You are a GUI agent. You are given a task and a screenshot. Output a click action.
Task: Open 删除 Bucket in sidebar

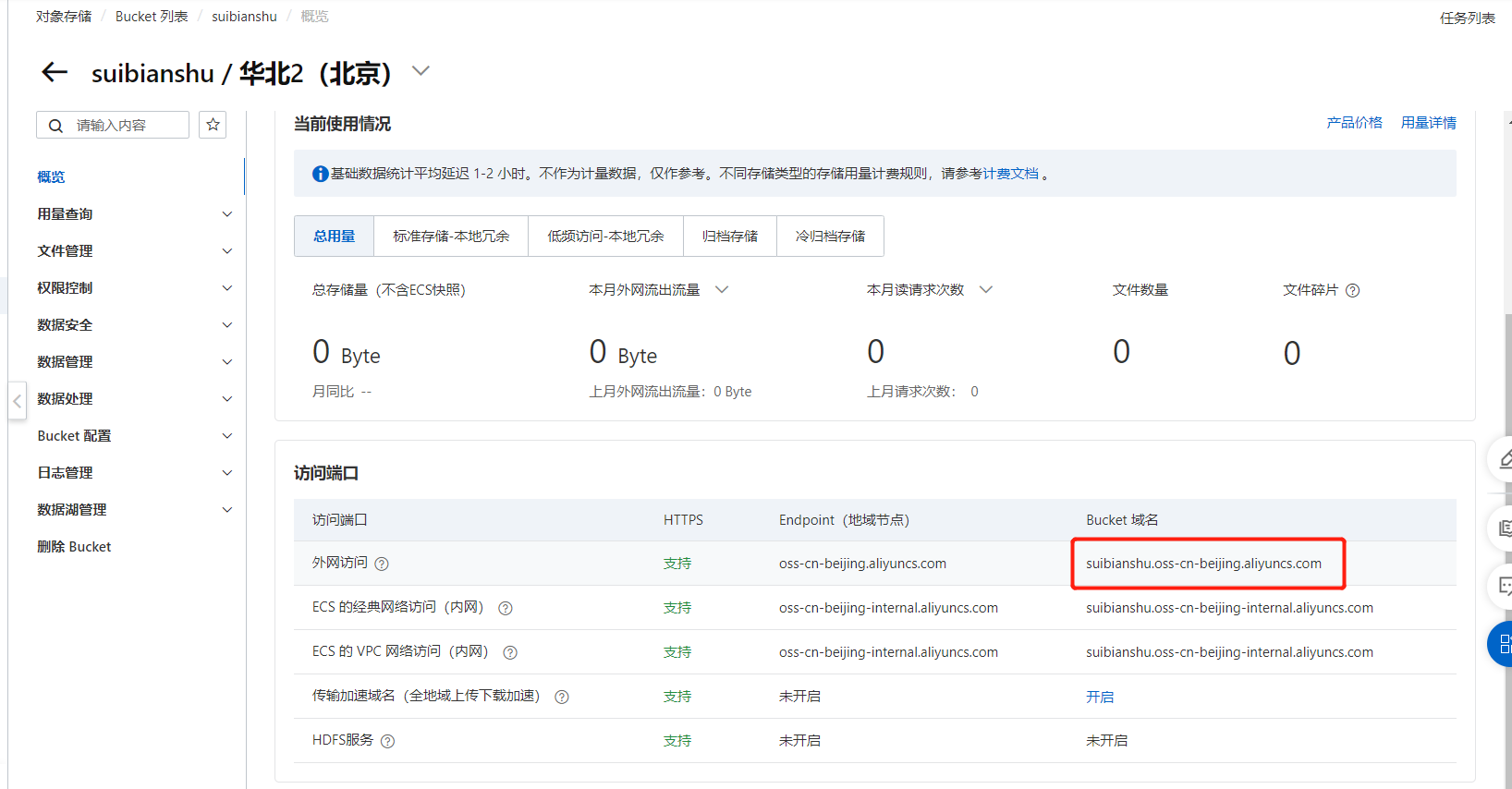[74, 546]
